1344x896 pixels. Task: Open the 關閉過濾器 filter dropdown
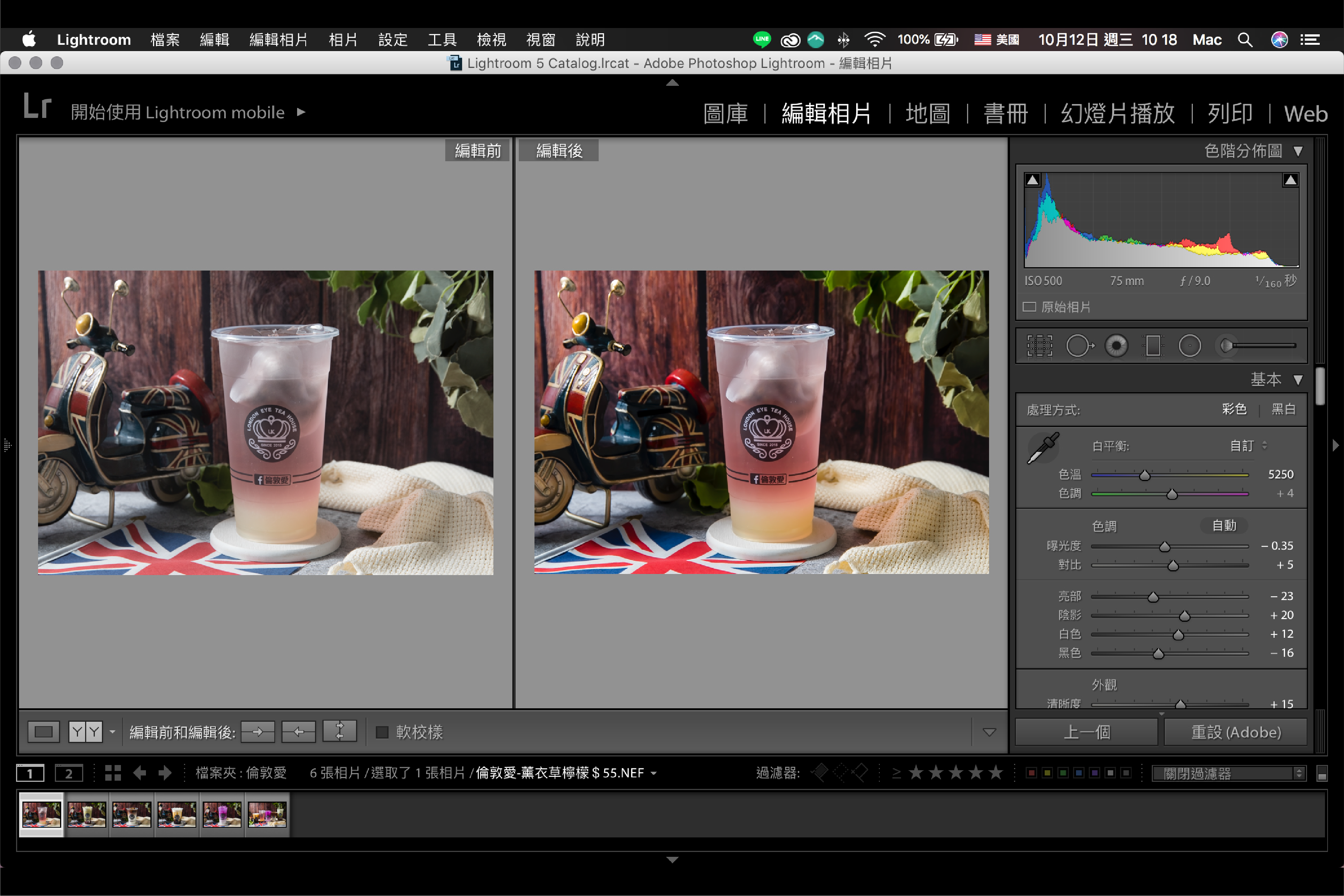coord(1229,773)
